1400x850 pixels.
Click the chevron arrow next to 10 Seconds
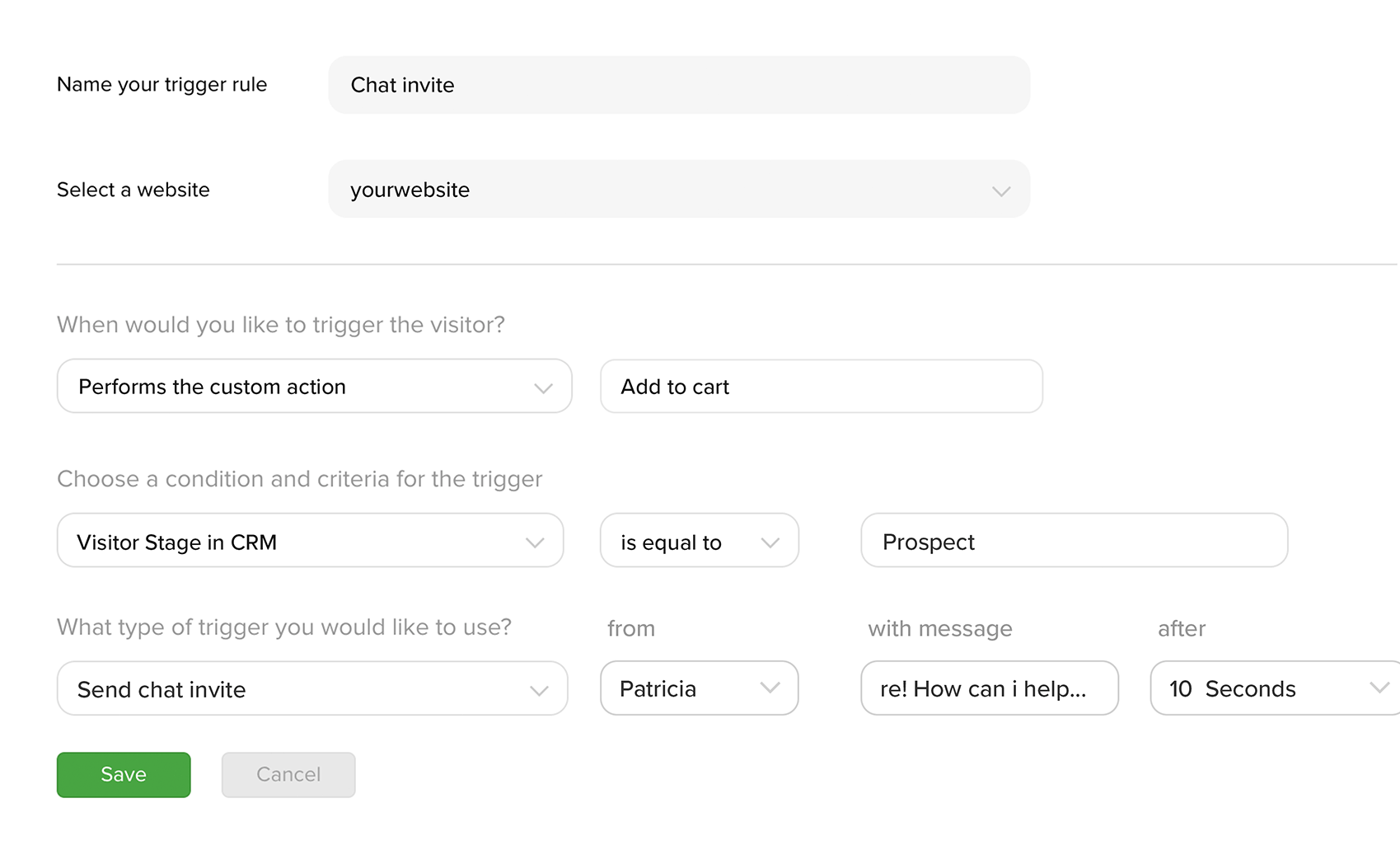tap(1379, 688)
